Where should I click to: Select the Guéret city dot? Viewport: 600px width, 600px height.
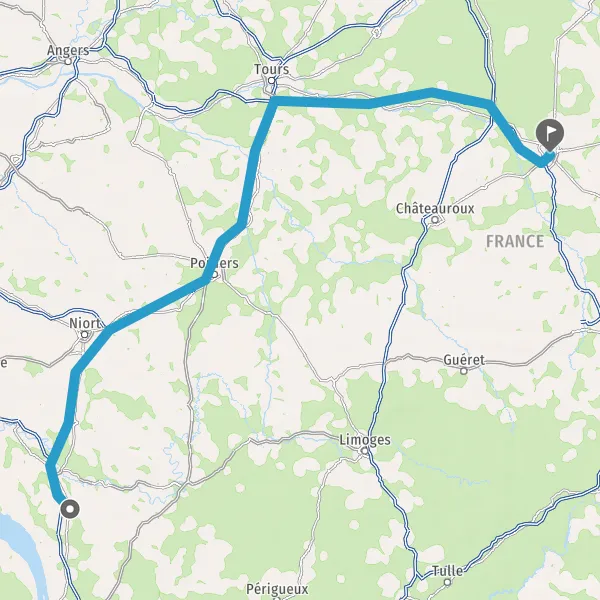coord(464,371)
